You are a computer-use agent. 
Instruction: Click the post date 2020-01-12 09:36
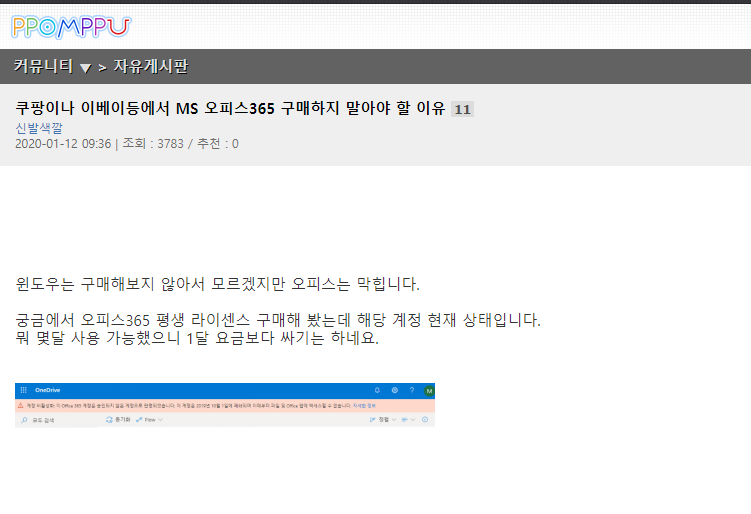click(x=63, y=144)
